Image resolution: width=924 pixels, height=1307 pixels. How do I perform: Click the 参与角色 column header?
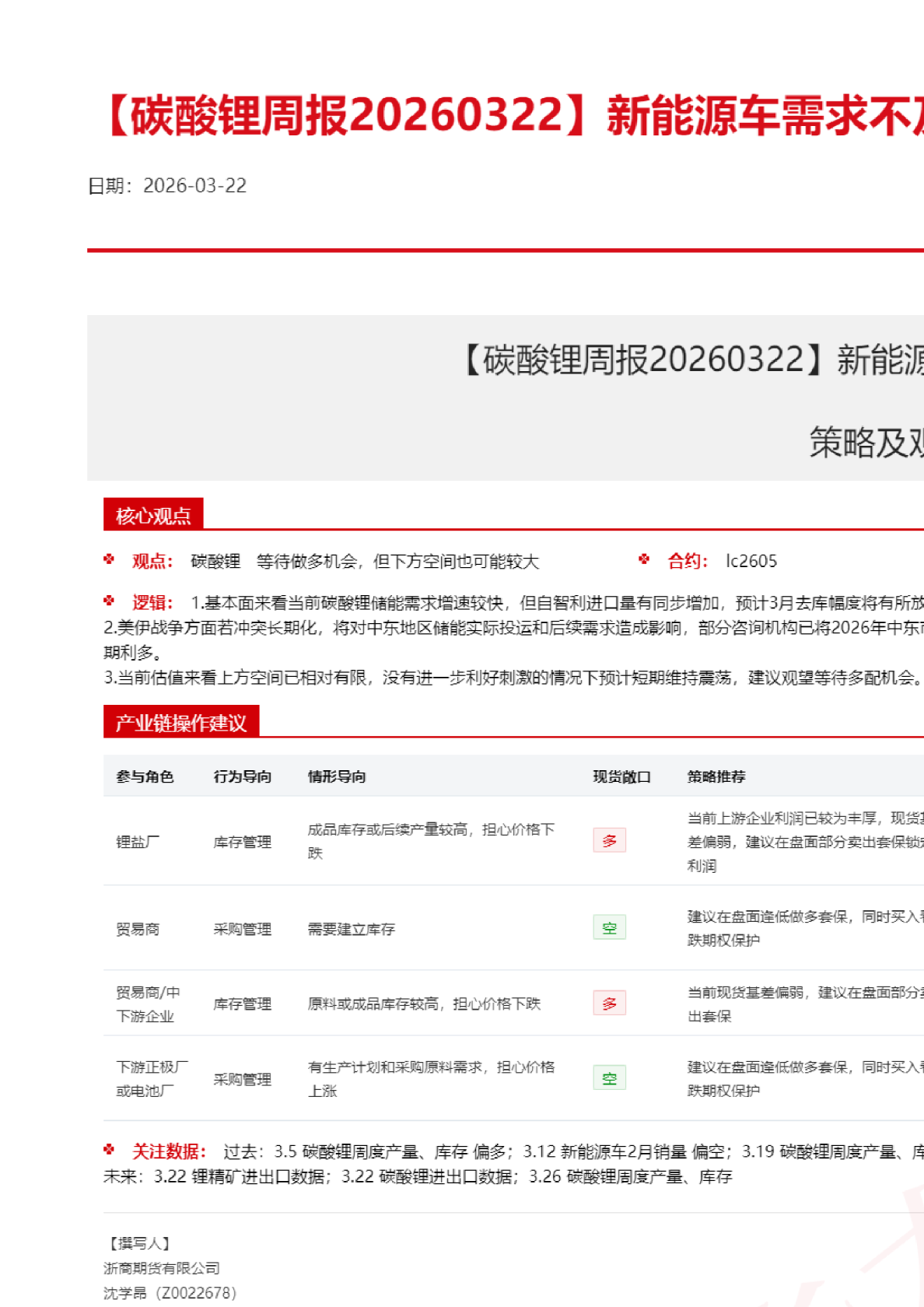pos(145,776)
